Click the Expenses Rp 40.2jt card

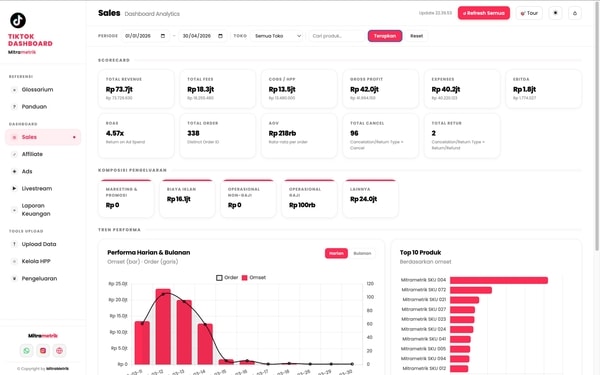point(462,89)
